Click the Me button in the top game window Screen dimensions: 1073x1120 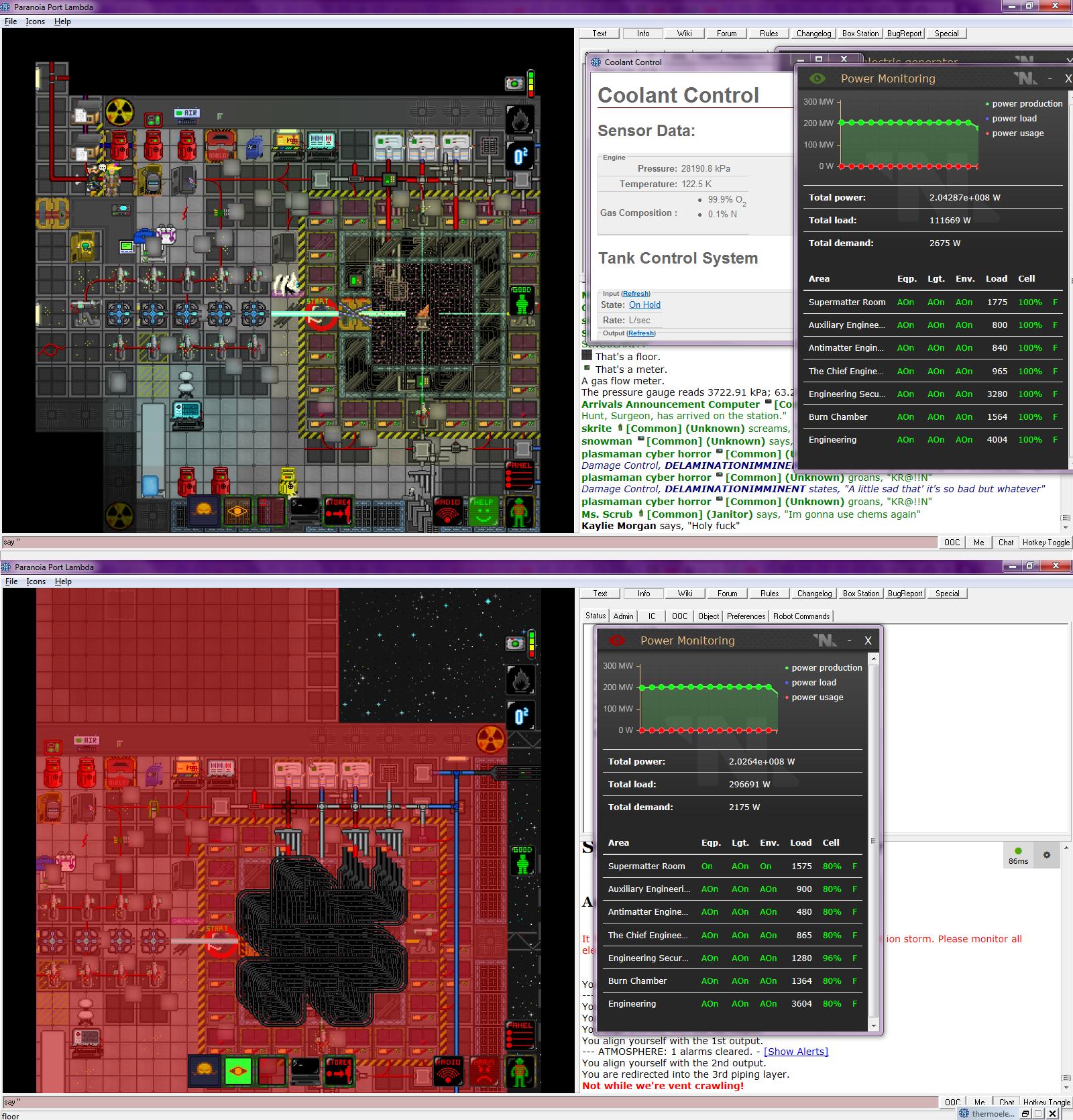point(979,543)
